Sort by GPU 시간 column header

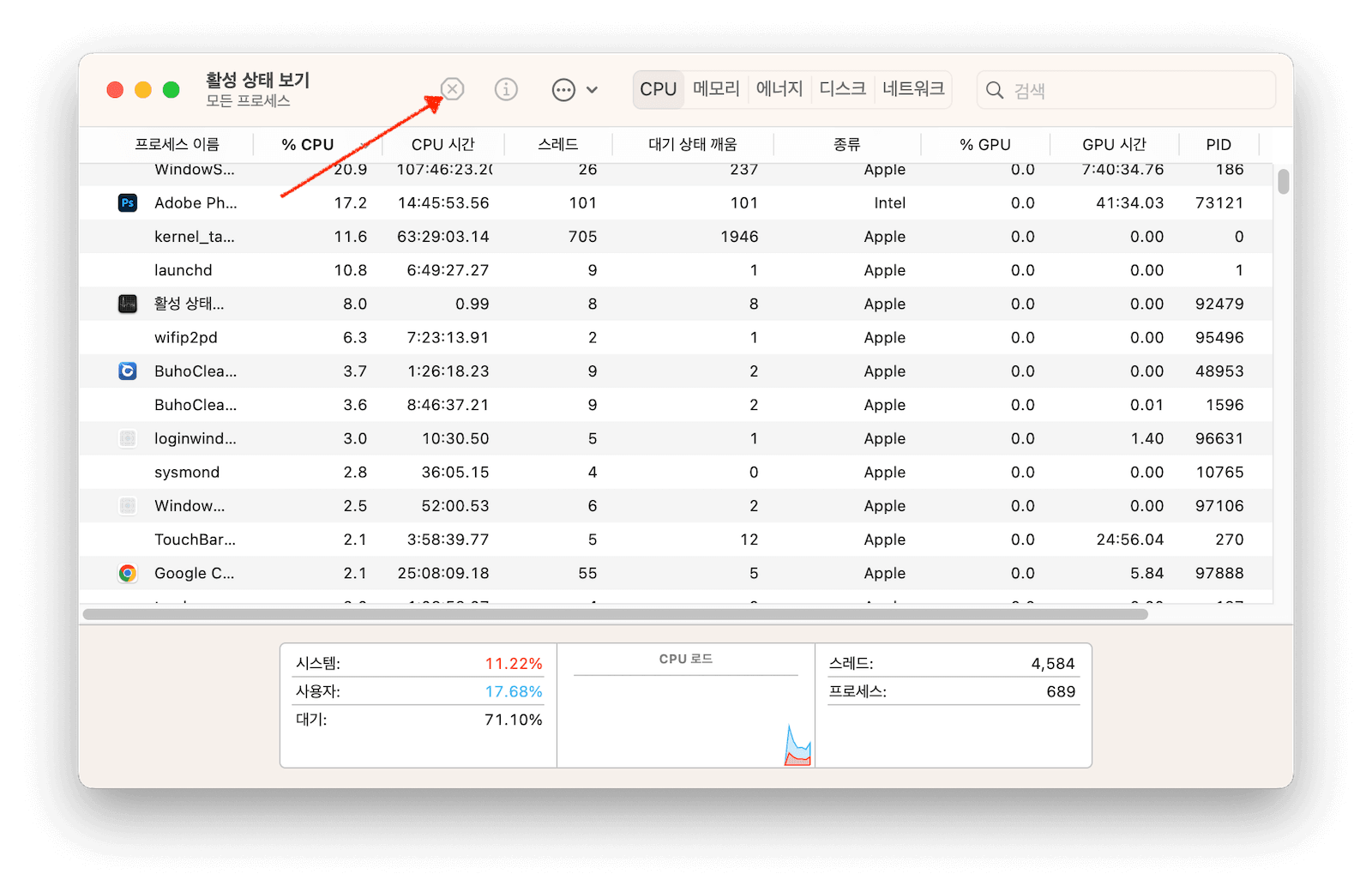point(1114,144)
